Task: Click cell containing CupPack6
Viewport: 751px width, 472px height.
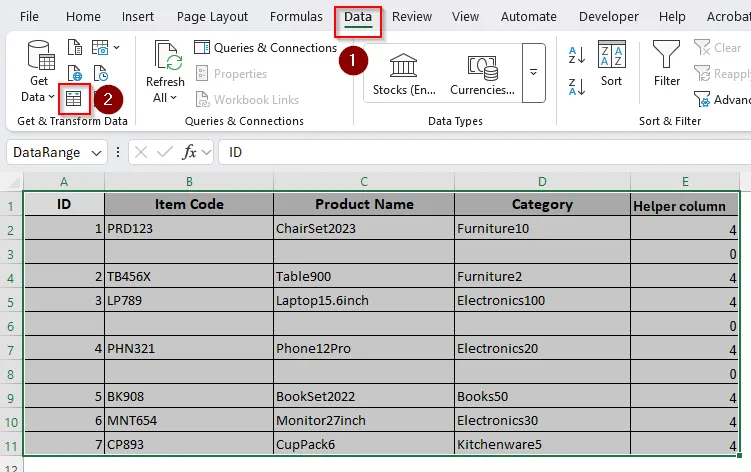Action: tap(364, 444)
